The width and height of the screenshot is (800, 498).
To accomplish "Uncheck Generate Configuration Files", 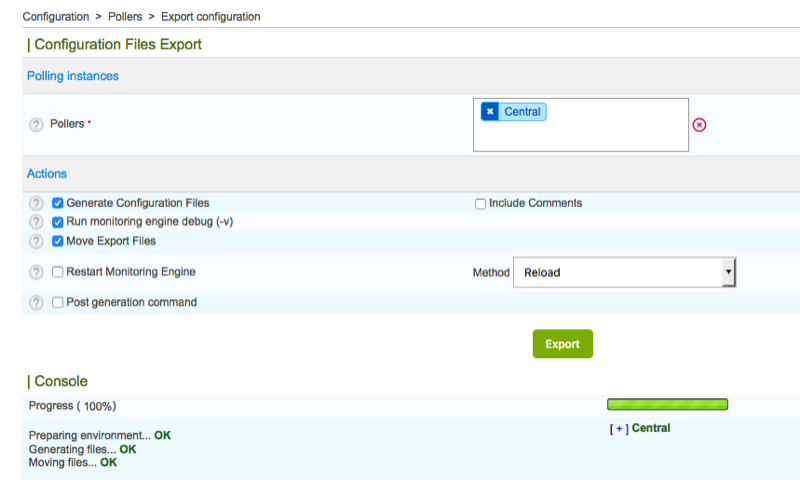I will (x=58, y=203).
